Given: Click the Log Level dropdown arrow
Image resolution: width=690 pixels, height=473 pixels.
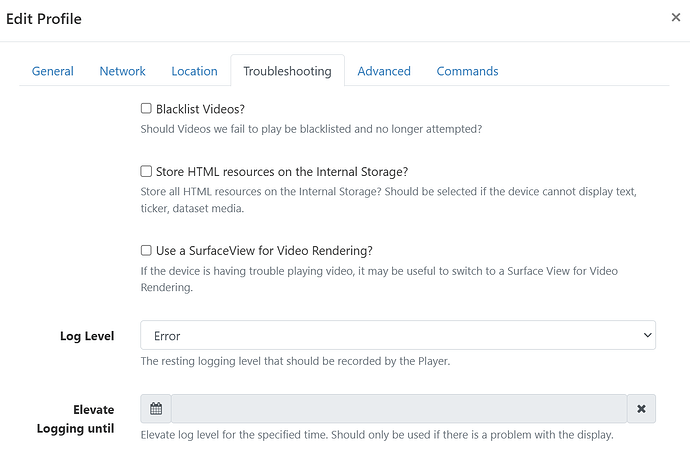Looking at the screenshot, I should (645, 336).
